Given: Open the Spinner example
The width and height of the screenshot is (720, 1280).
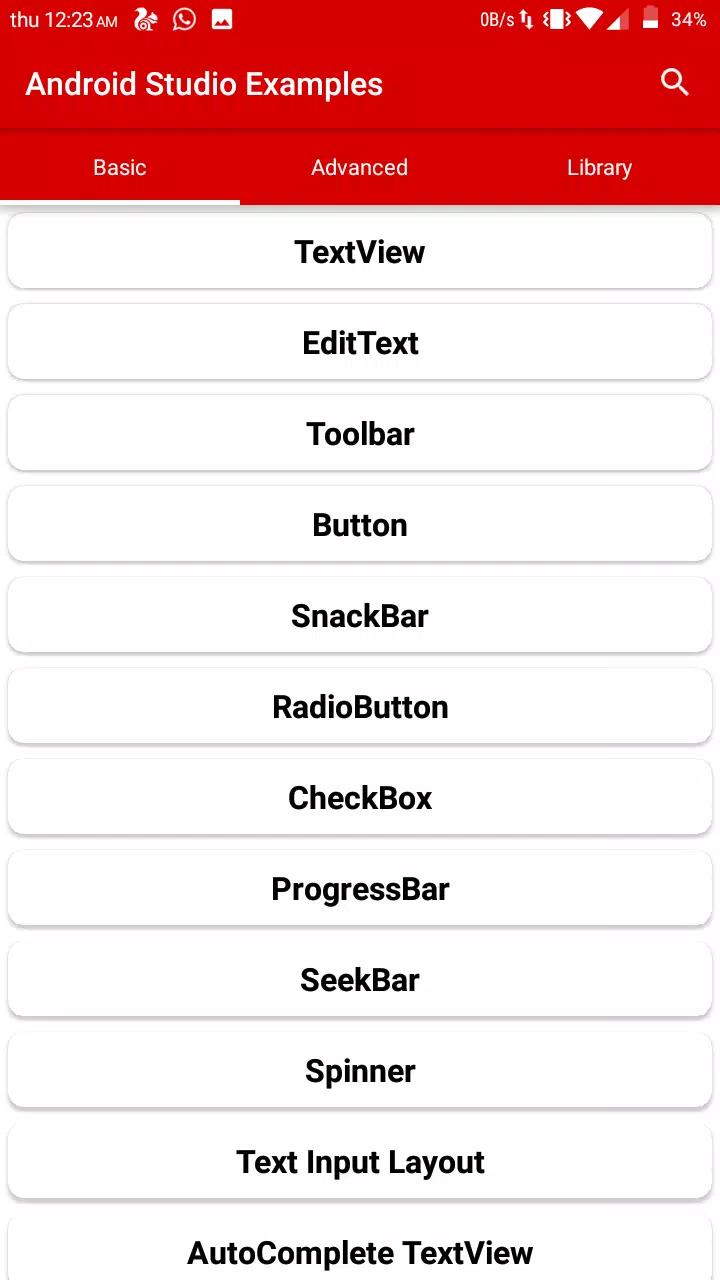Looking at the screenshot, I should point(360,1071).
